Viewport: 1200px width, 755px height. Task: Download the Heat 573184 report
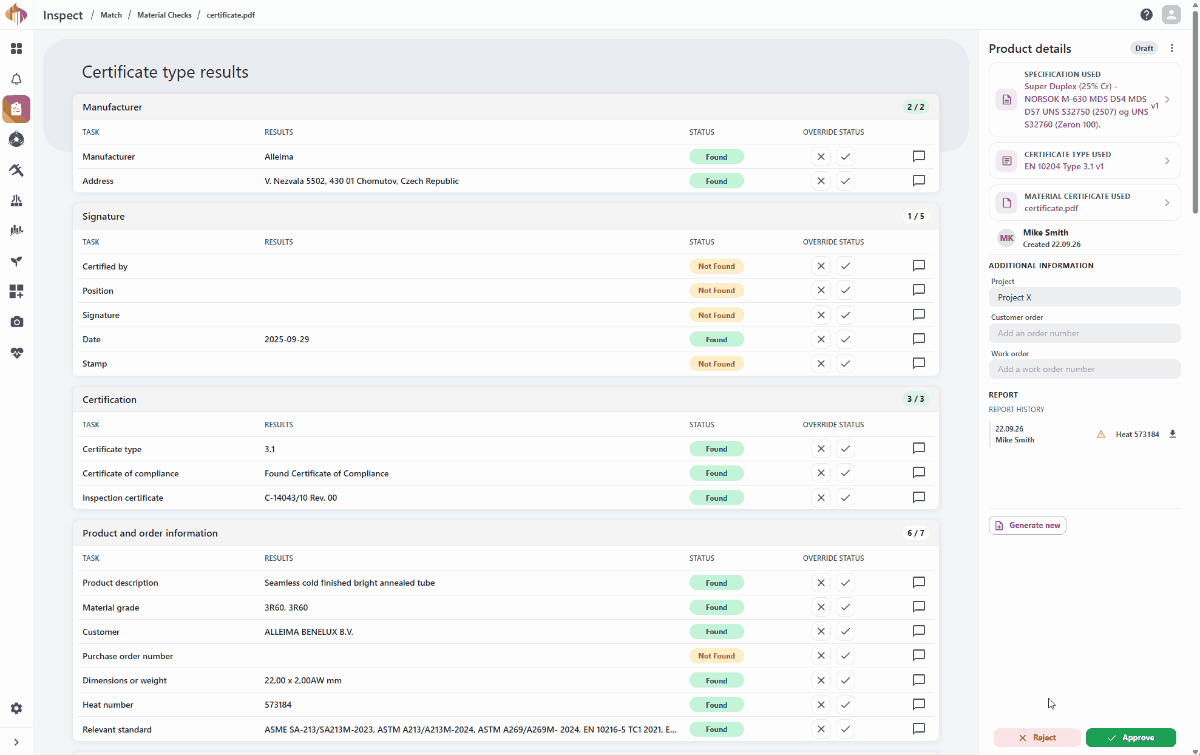(1173, 434)
